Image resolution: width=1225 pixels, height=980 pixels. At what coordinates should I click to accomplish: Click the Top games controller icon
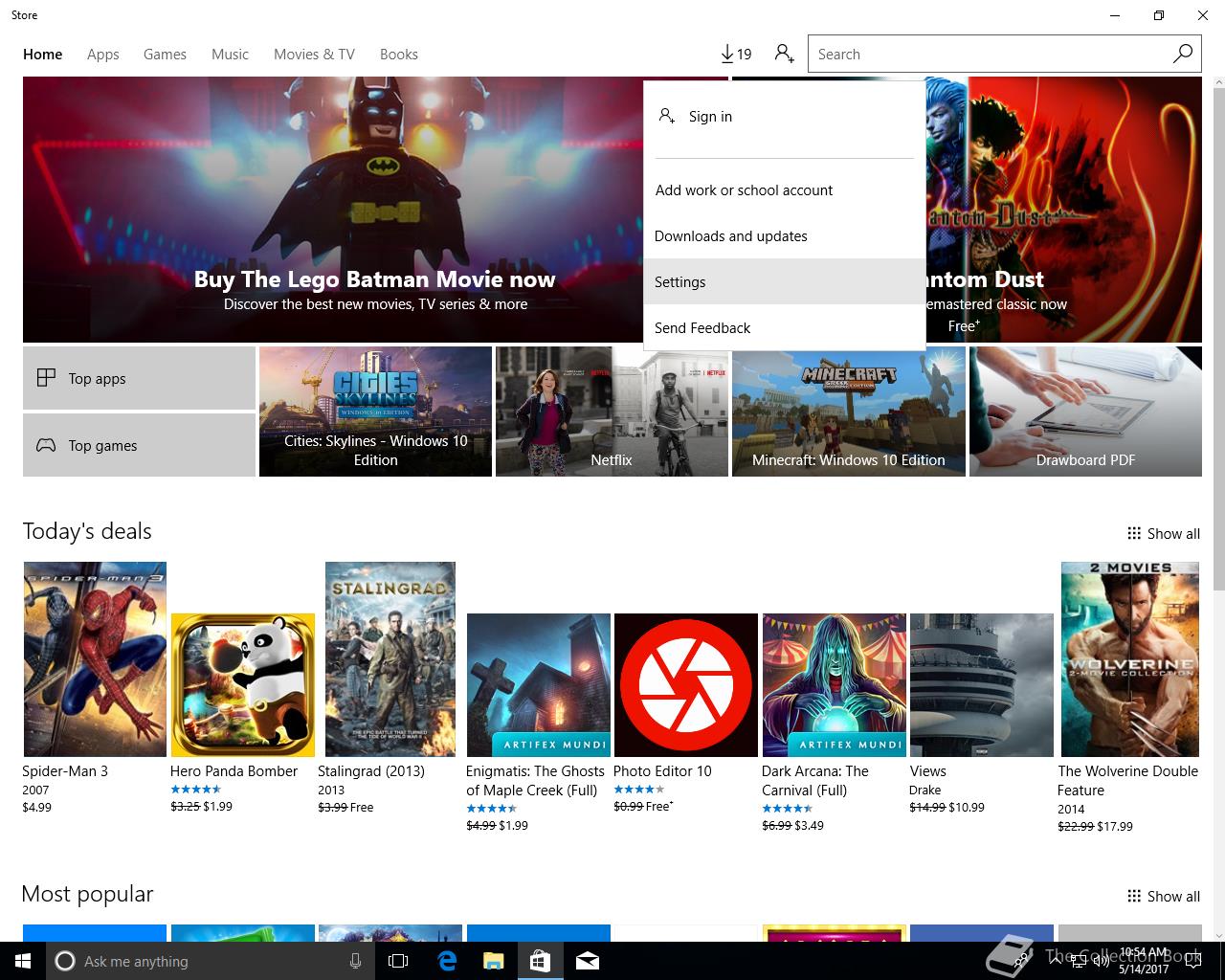pyautogui.click(x=46, y=445)
